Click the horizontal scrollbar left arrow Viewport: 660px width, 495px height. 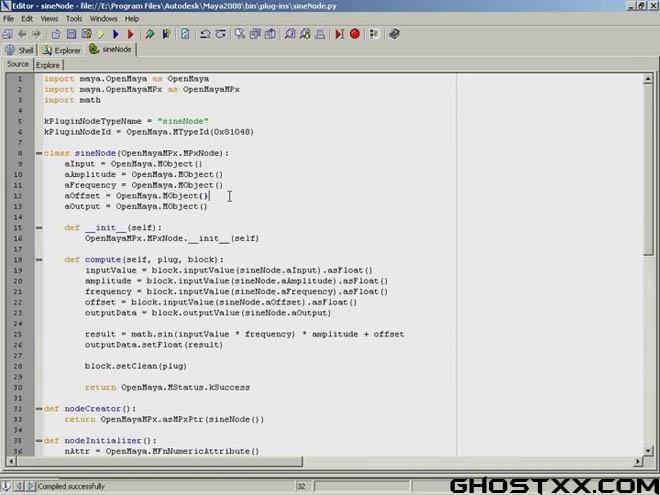[x=11, y=462]
